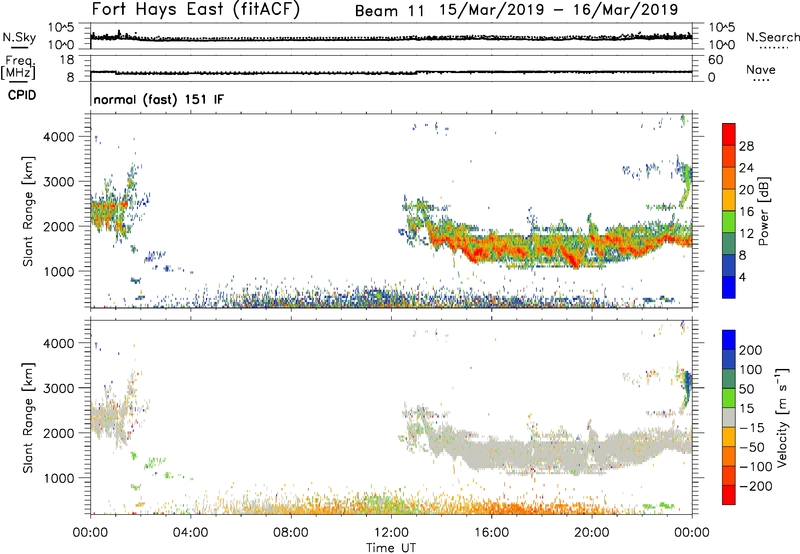Image resolution: width=800 pixels, height=554 pixels.
Task: Click the 'Fort Hays East (fitACF)' title
Action: (196, 9)
